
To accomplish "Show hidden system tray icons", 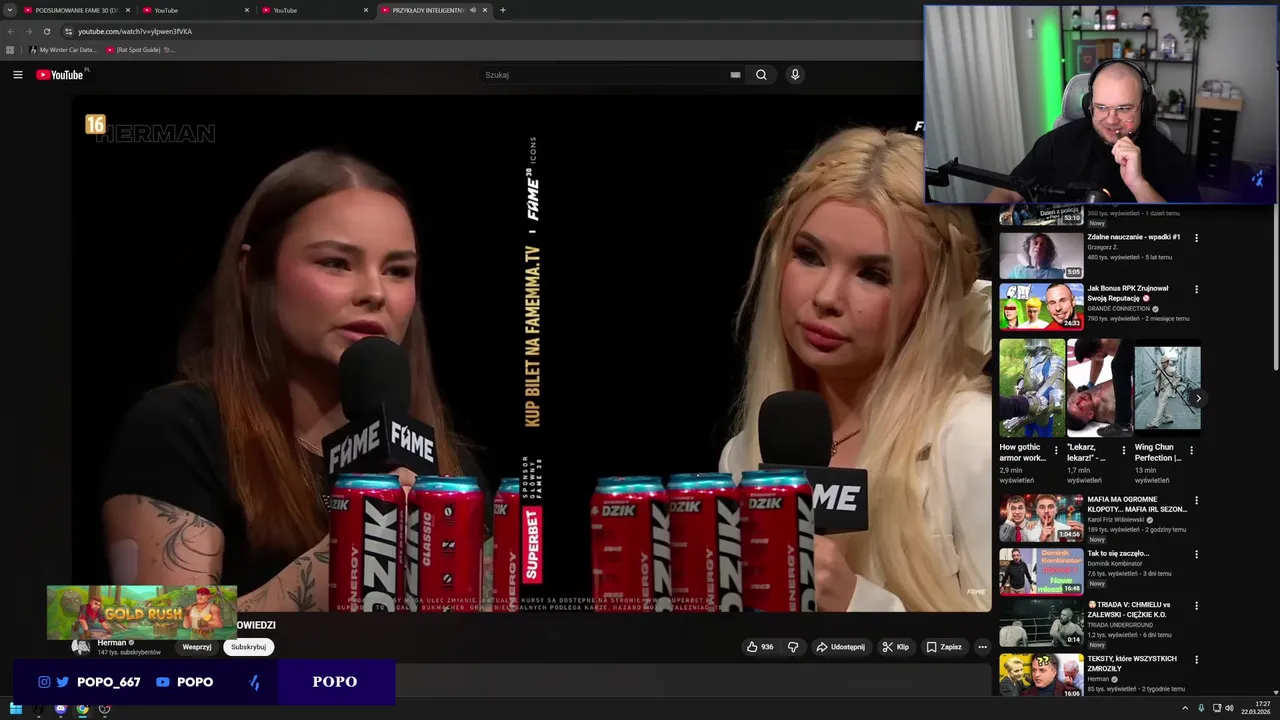I will [1184, 709].
